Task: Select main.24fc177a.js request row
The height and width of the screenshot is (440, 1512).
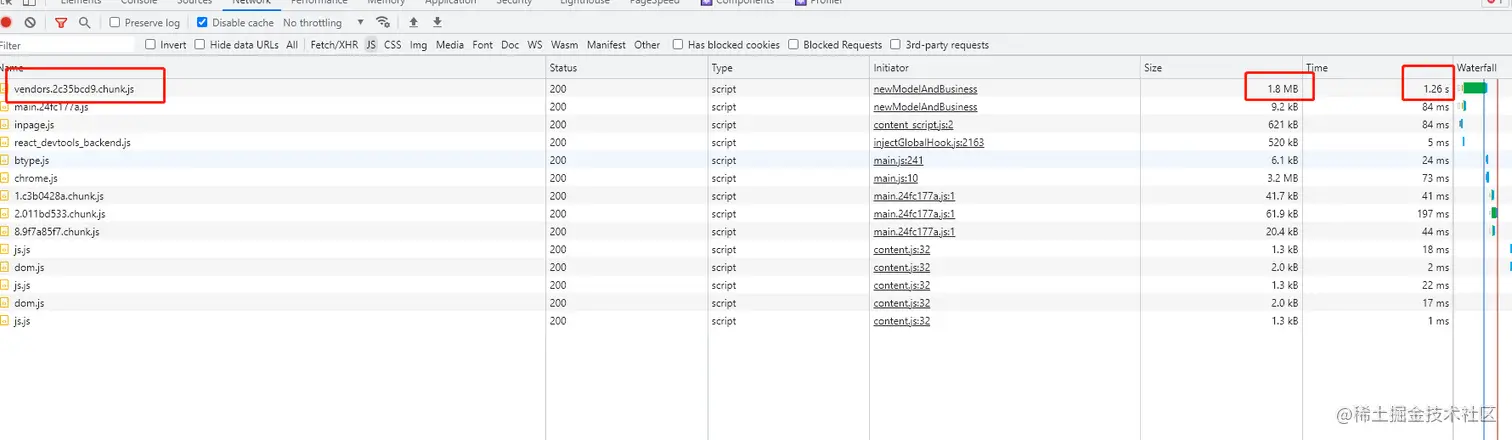Action: pos(51,107)
